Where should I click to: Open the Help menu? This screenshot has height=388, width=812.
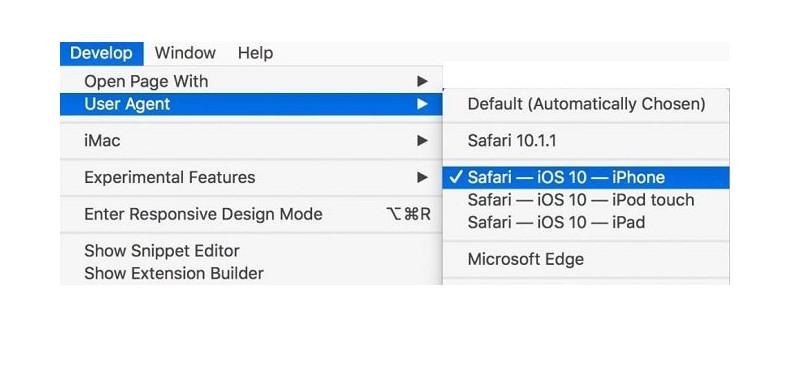click(x=255, y=53)
